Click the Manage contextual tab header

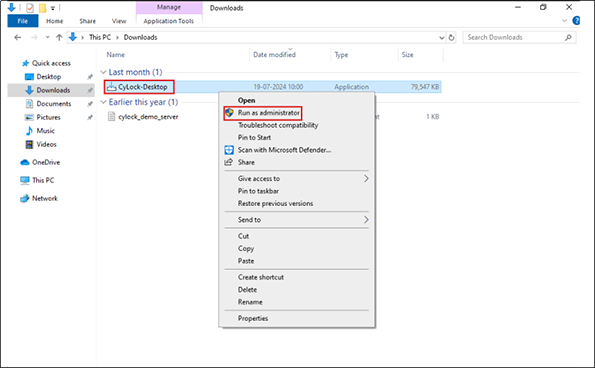[x=169, y=7]
